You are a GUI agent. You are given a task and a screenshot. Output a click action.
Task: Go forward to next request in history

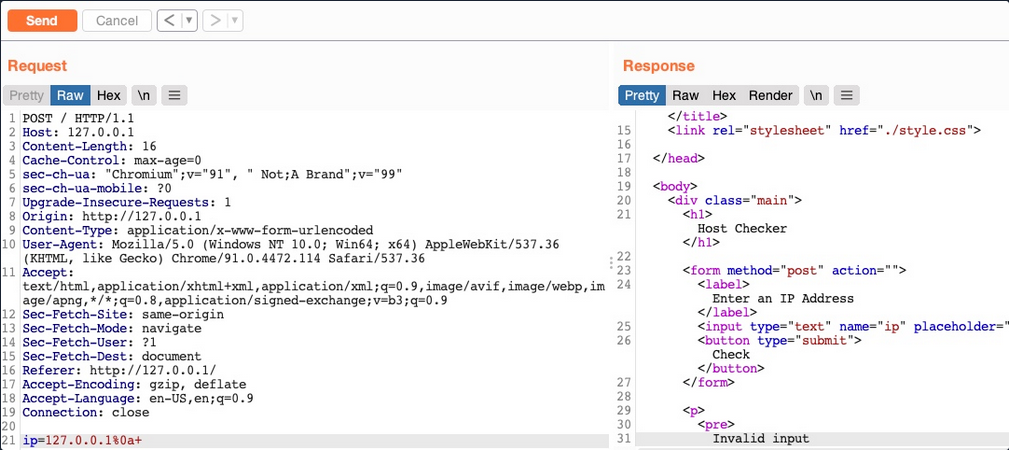(x=214, y=20)
